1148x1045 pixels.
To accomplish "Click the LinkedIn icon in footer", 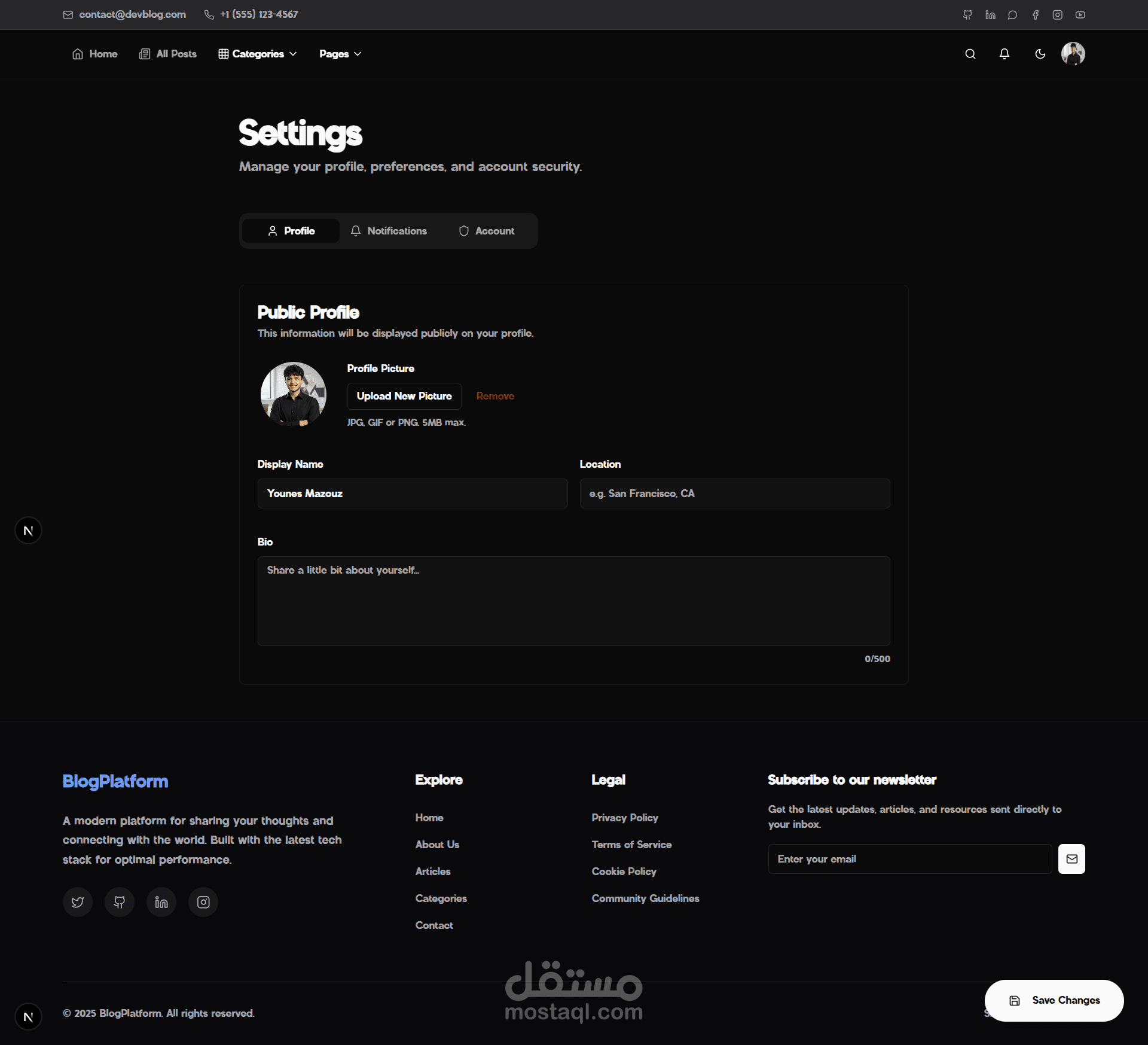I will point(161,902).
